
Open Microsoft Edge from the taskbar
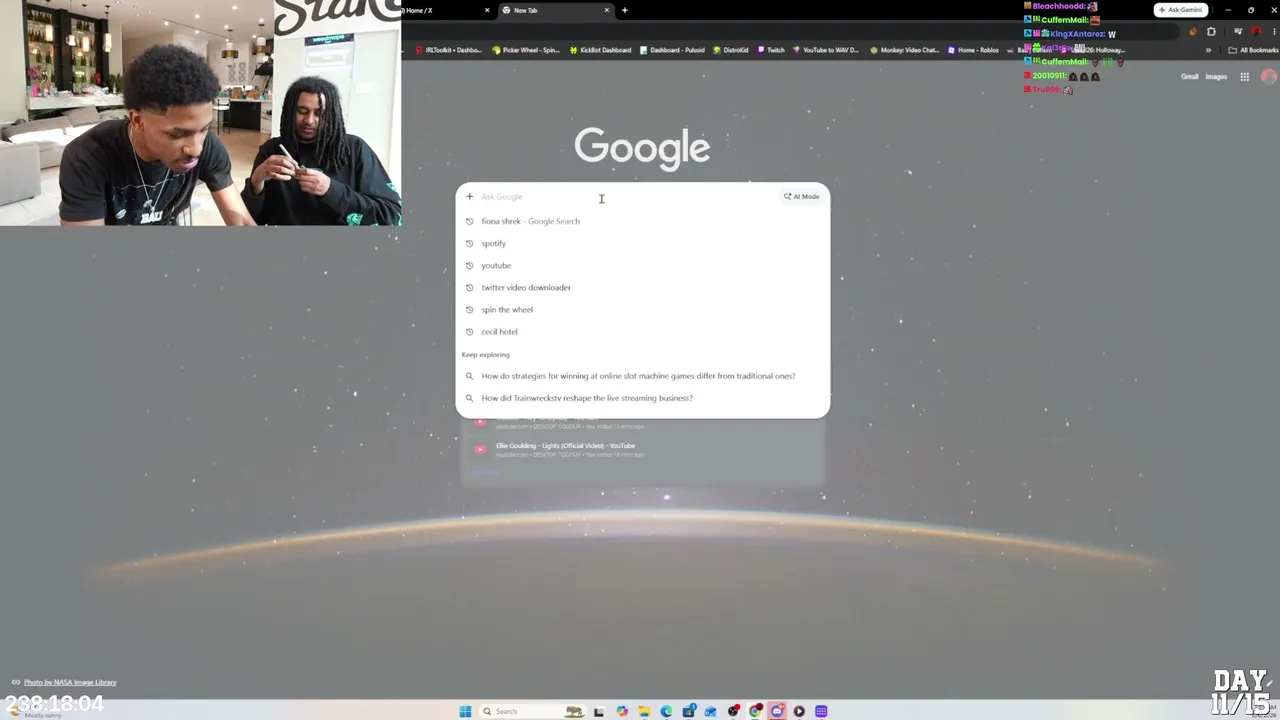(666, 711)
